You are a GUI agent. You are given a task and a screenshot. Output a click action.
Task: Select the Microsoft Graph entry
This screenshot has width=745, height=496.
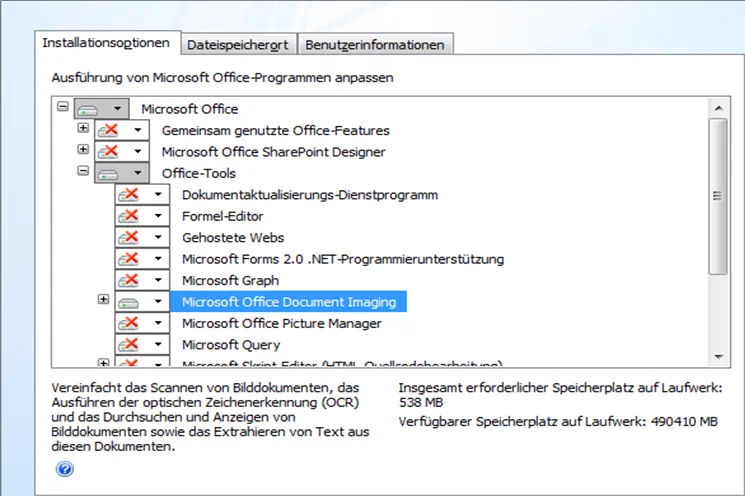[x=230, y=280]
